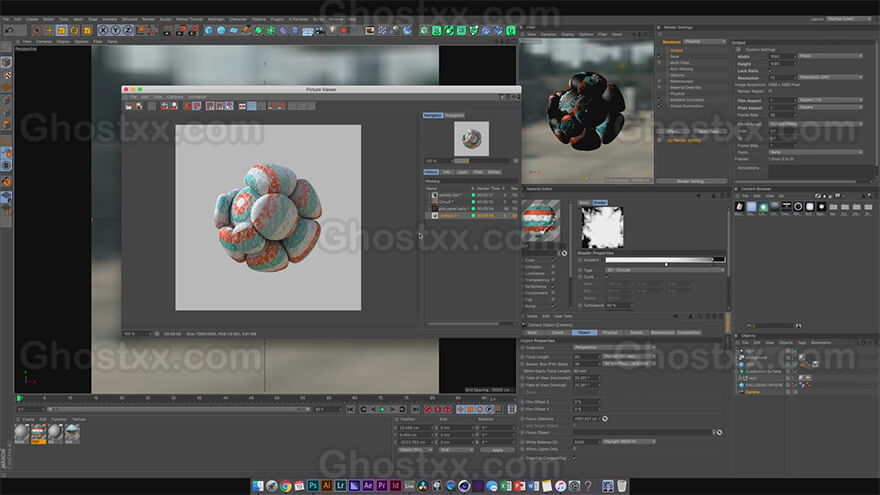This screenshot has width=880, height=495.
Task: Select Global Illumination in Render Settings
Action: 686,106
